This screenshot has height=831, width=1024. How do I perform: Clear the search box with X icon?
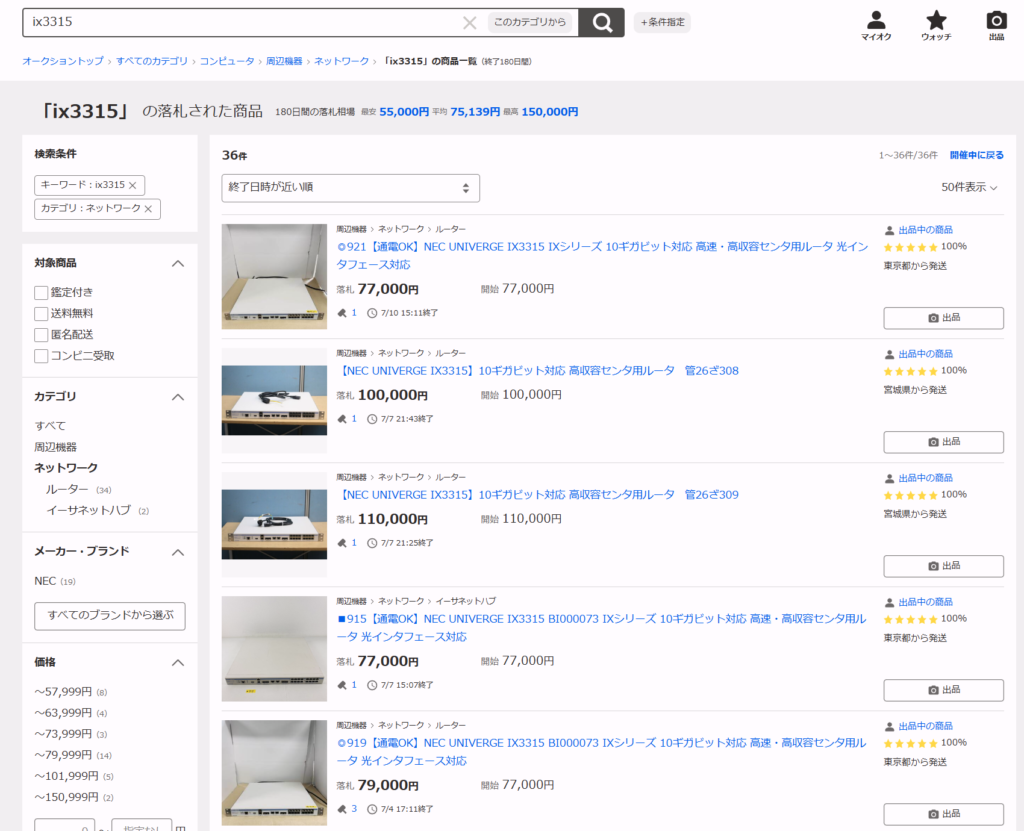point(469,23)
